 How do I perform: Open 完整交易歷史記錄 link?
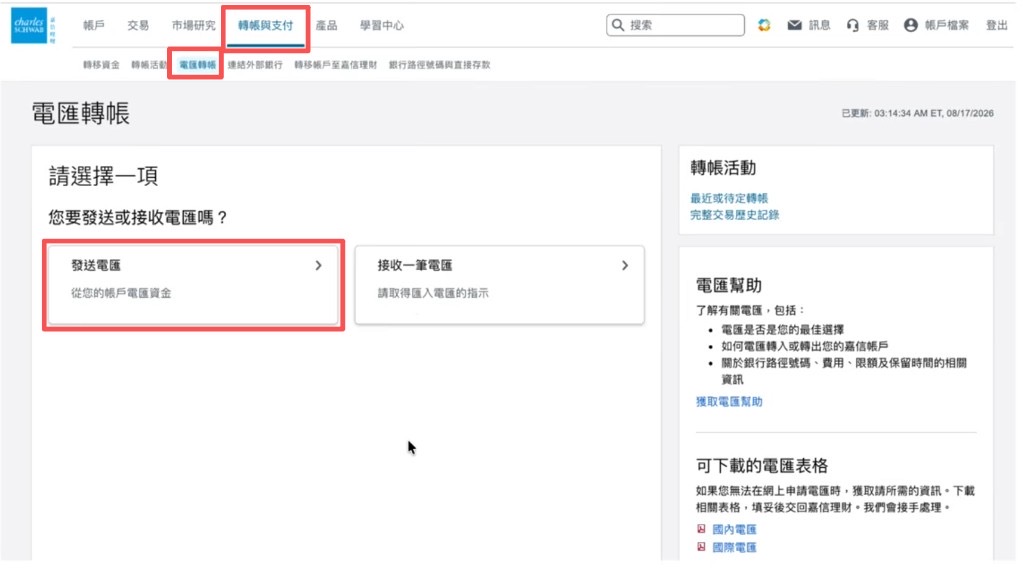(x=735, y=215)
